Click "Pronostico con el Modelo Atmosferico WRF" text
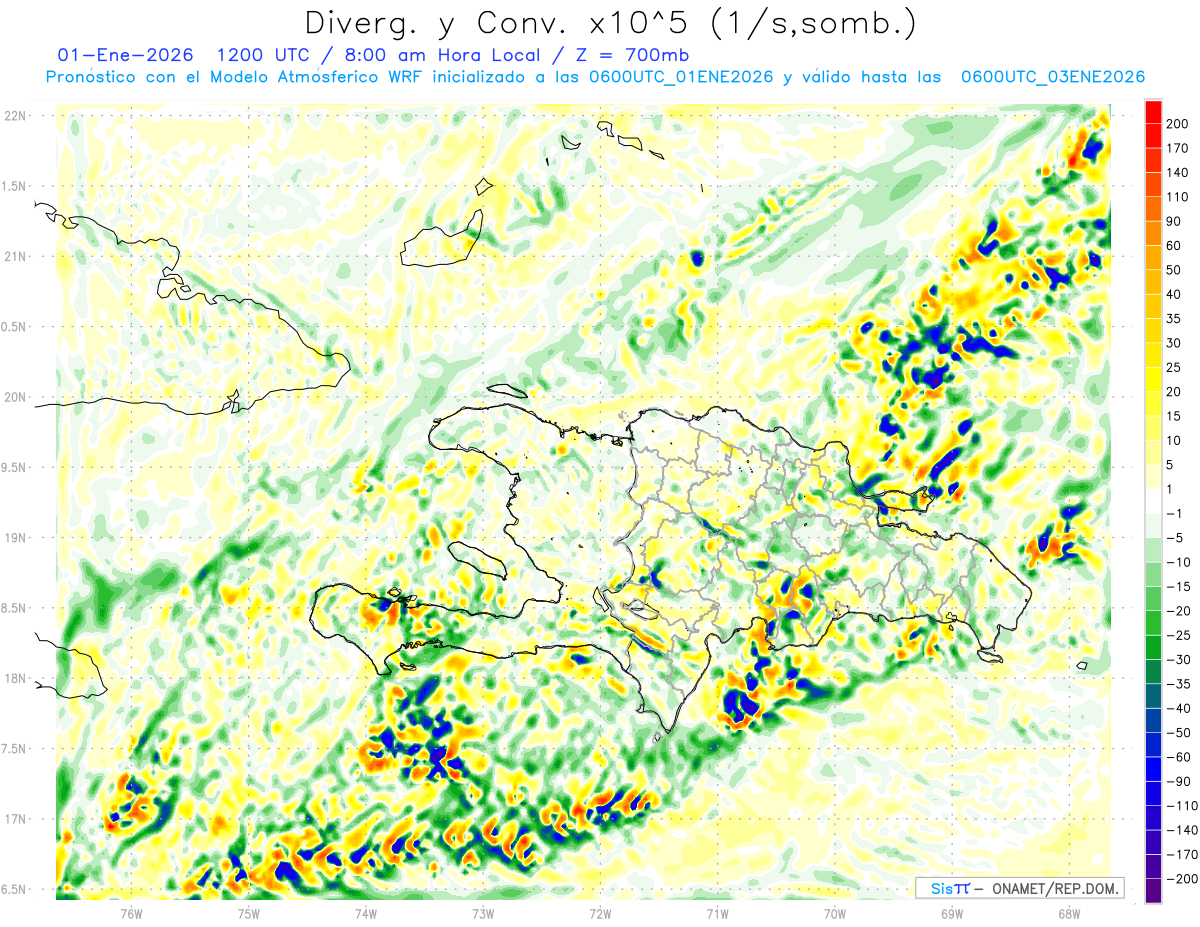Image resolution: width=1200 pixels, height=927 pixels. pos(233,77)
